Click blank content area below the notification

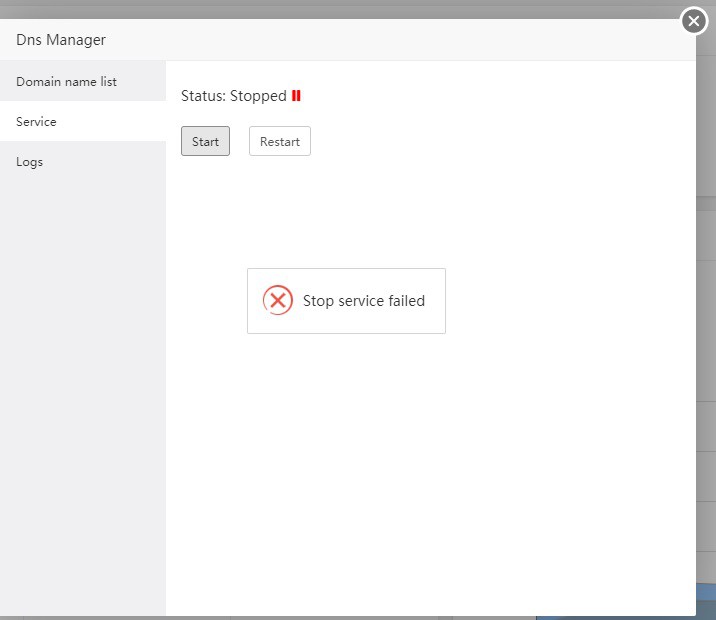(x=430, y=470)
